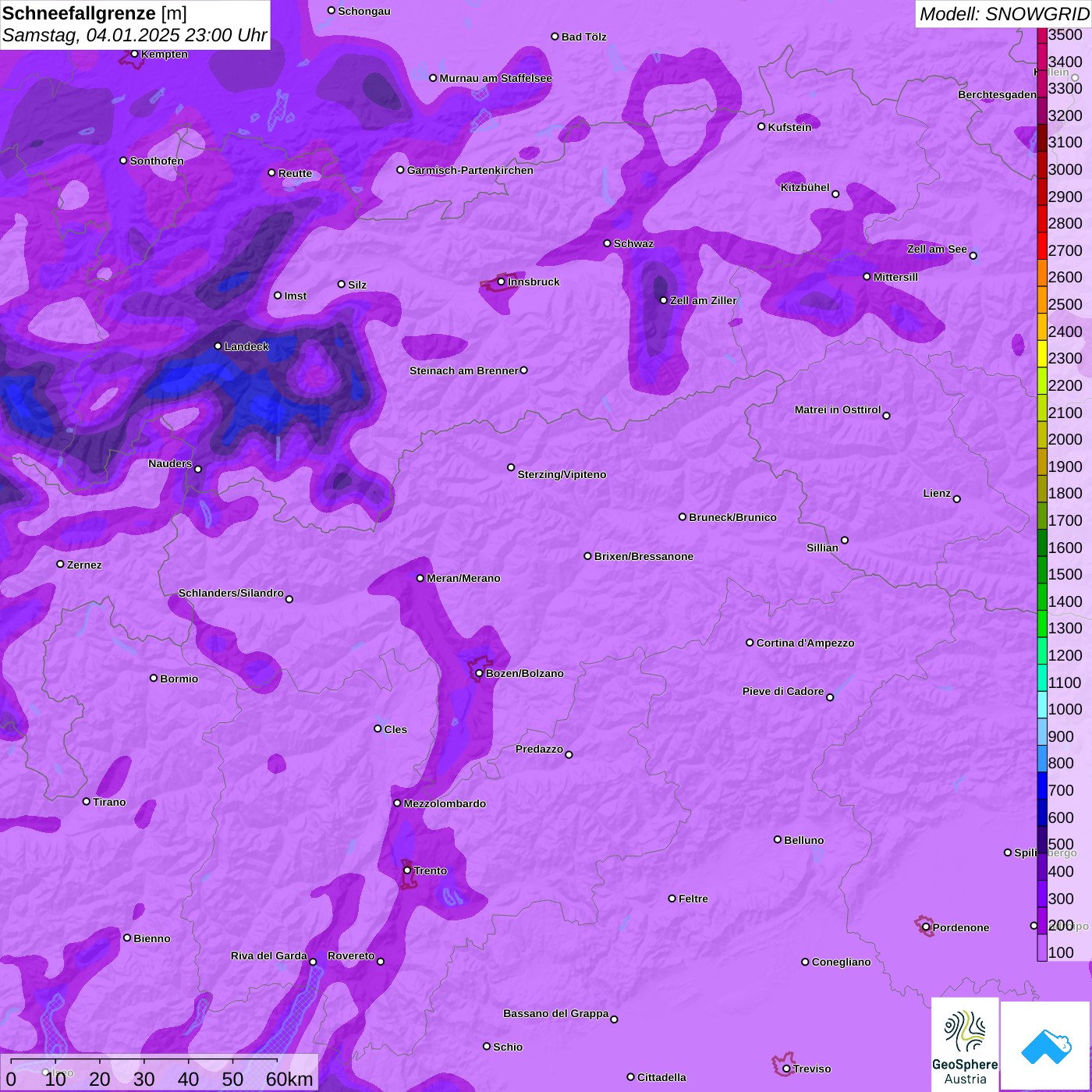The height and width of the screenshot is (1092, 1092).
Task: Click the "Steinach am Brenner" label
Action: pos(464,370)
